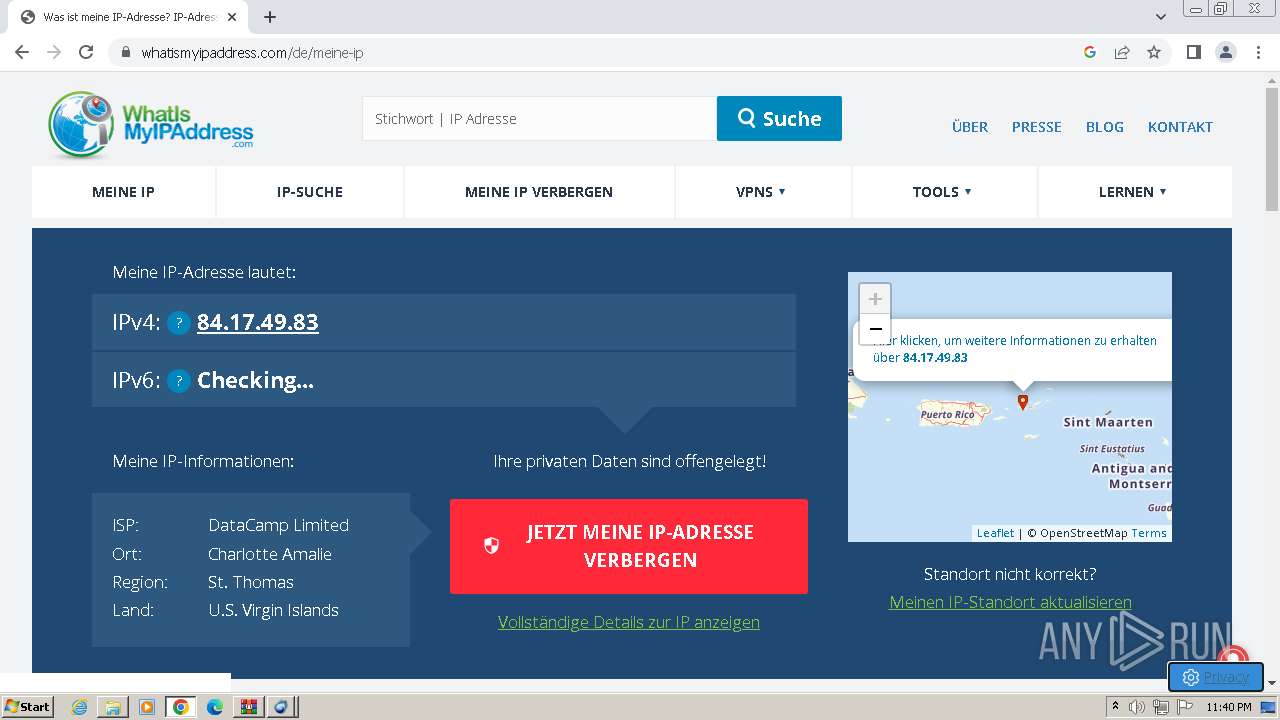Click the Start button
The height and width of the screenshot is (720, 1280).
[27, 707]
